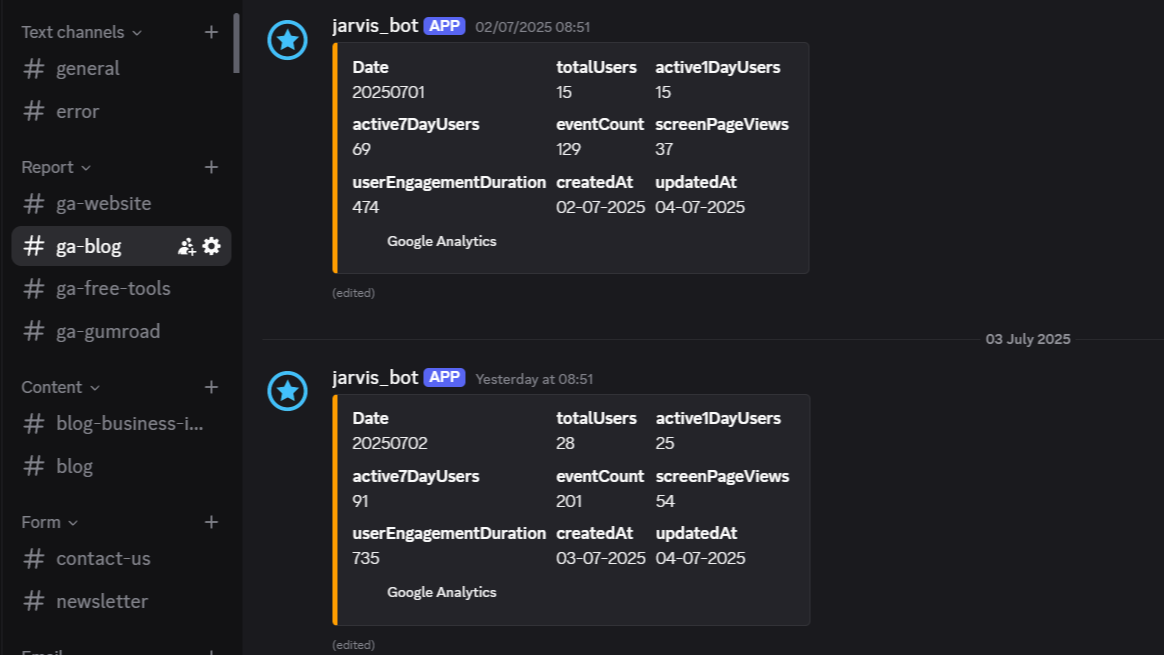Add a channel to Text channels
This screenshot has height=655, width=1164.
(x=211, y=32)
